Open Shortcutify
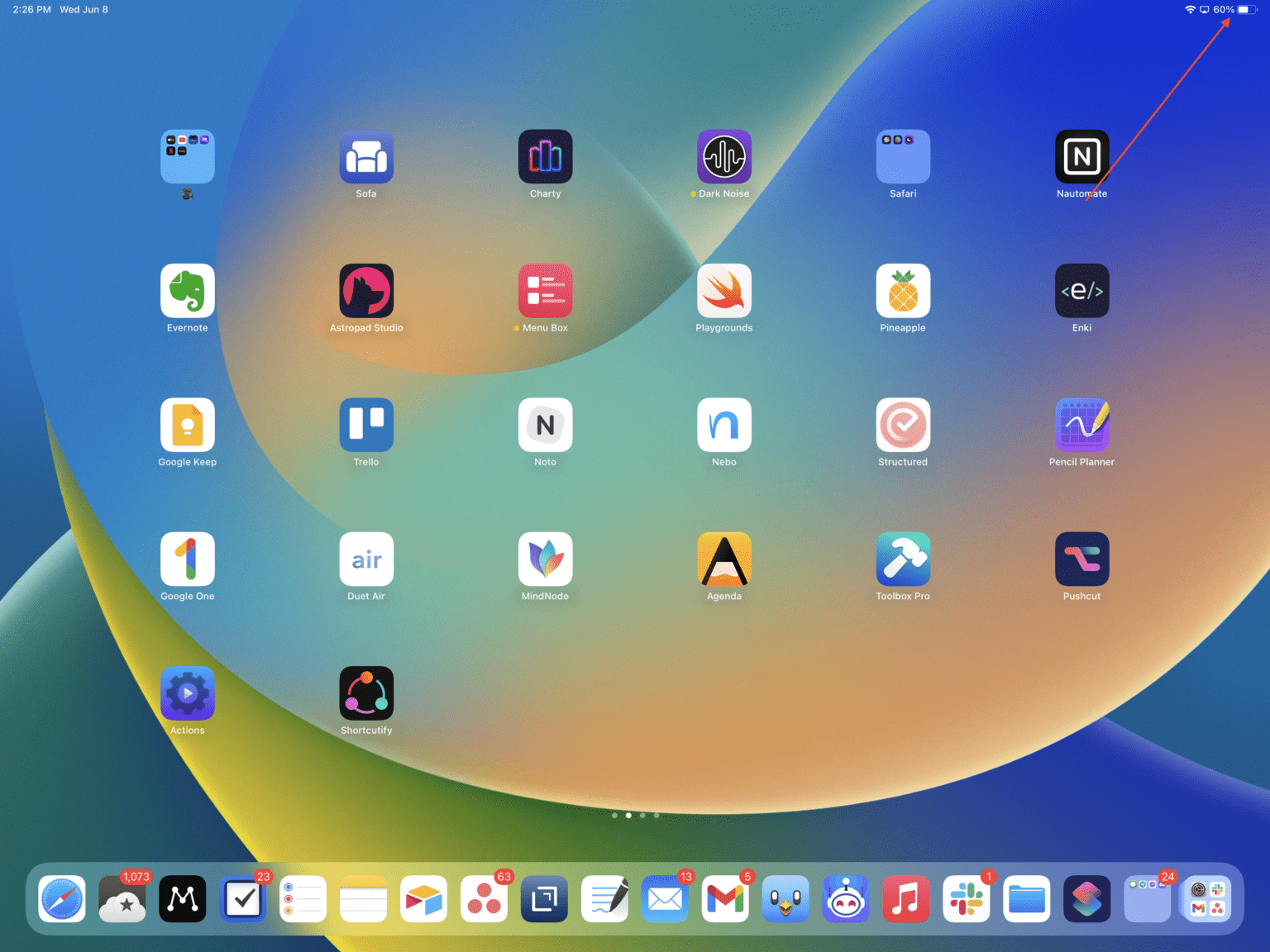 point(366,693)
